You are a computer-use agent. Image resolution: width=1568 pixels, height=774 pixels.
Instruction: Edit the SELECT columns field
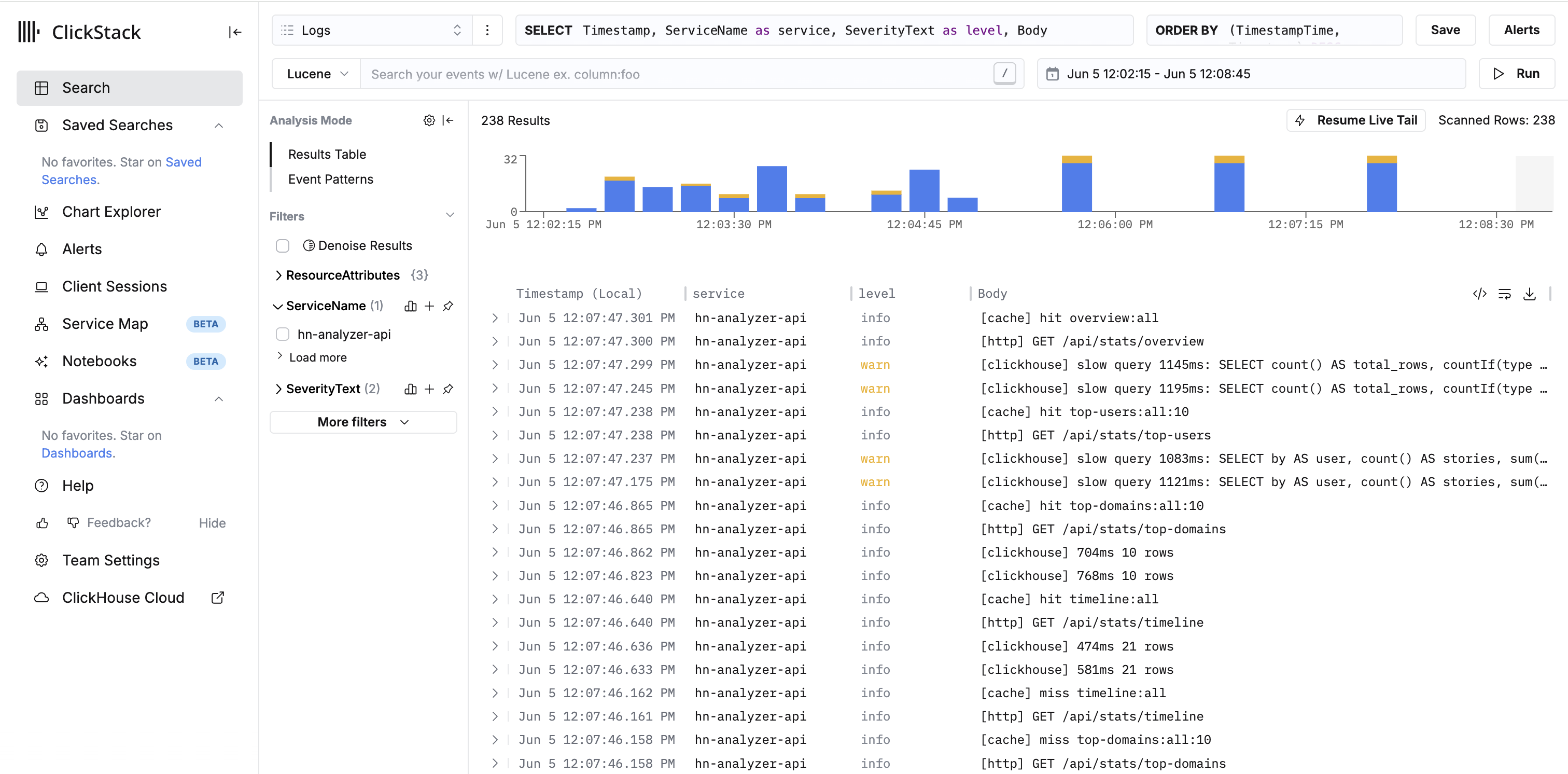[x=824, y=31]
